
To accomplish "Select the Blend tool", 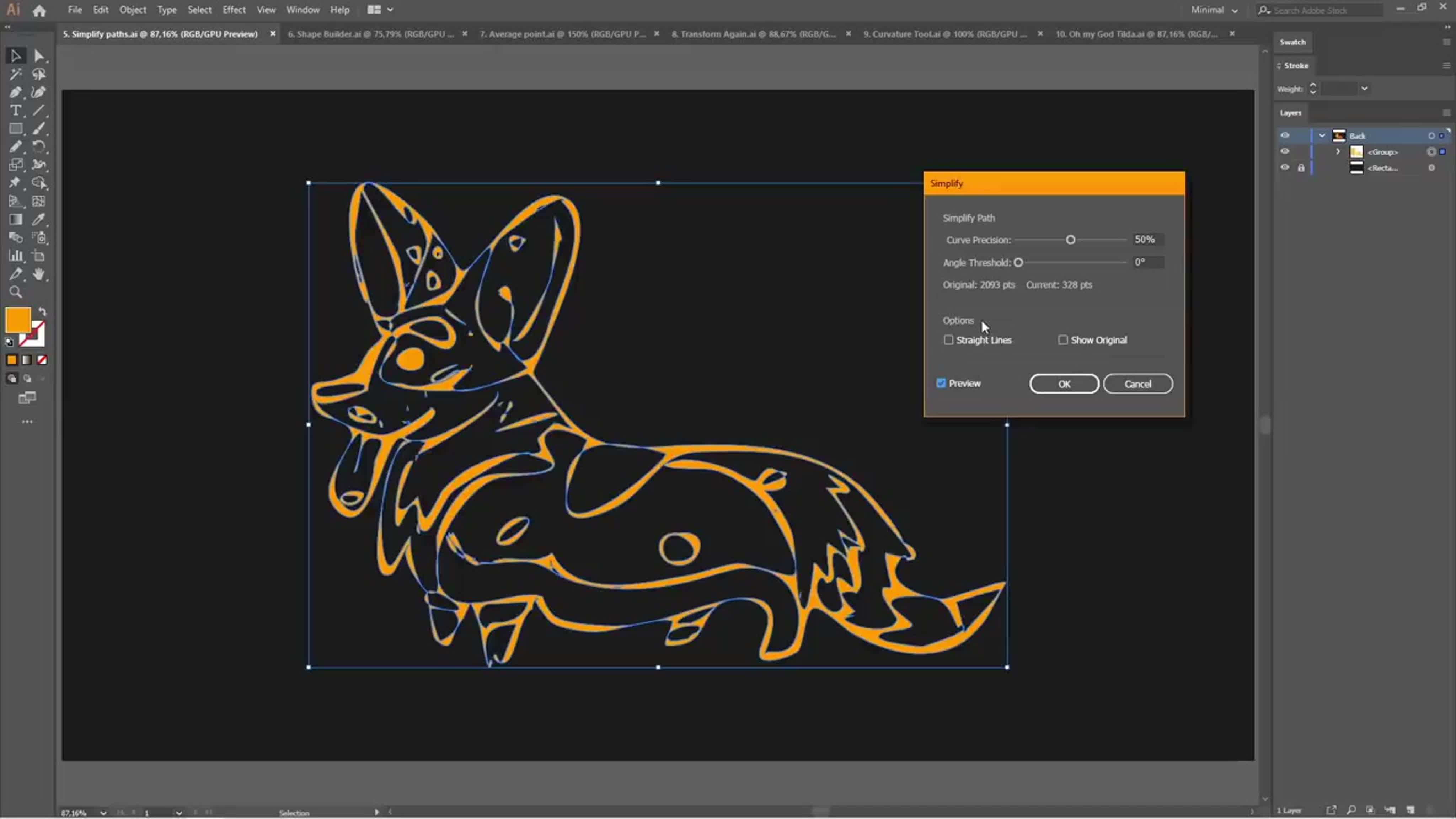I will [15, 237].
